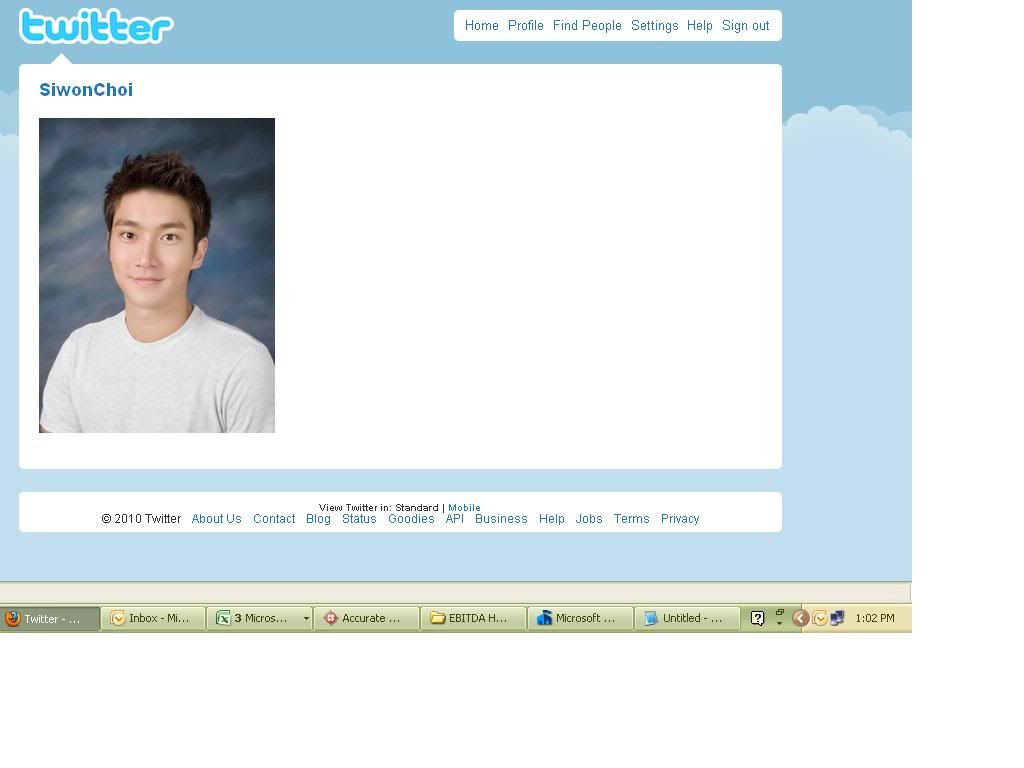Visit the Blog footer link
This screenshot has height=768, width=1024.
(x=318, y=519)
